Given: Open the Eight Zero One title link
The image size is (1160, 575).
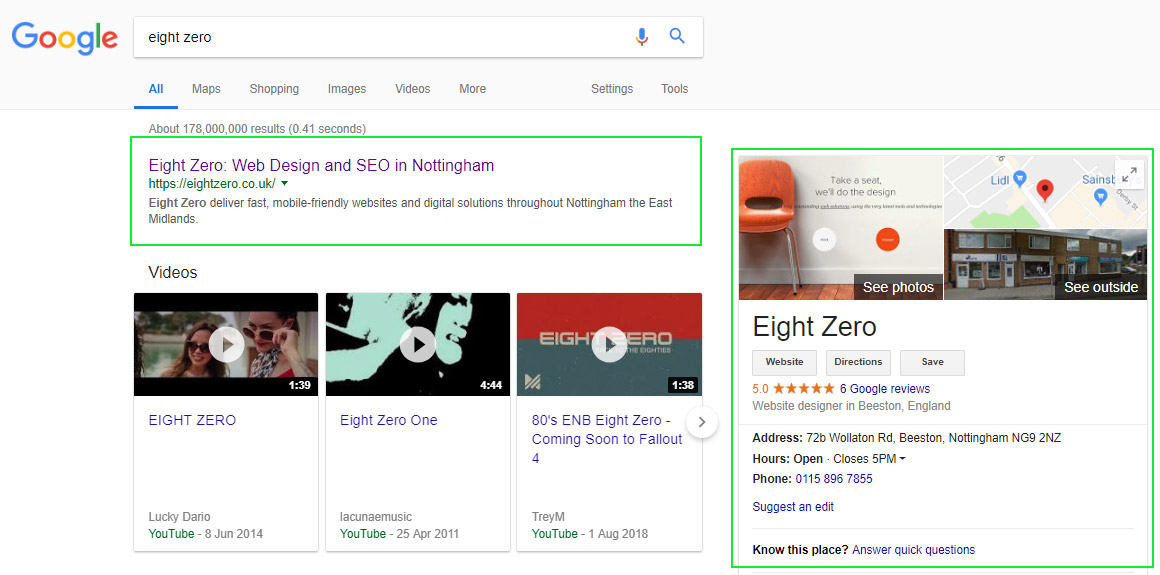Looking at the screenshot, I should point(389,420).
